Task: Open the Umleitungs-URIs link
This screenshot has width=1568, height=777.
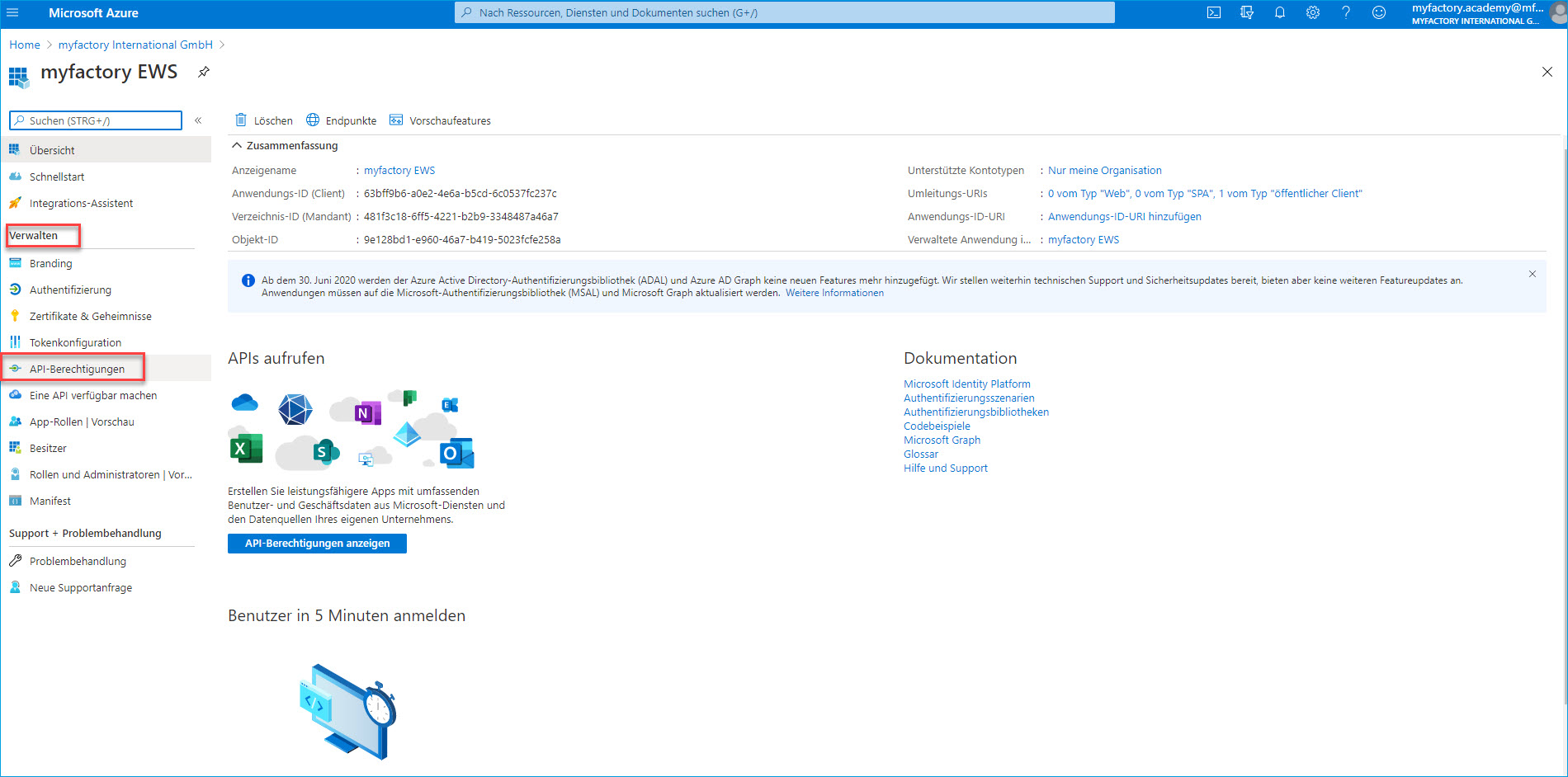Action: click(1205, 194)
